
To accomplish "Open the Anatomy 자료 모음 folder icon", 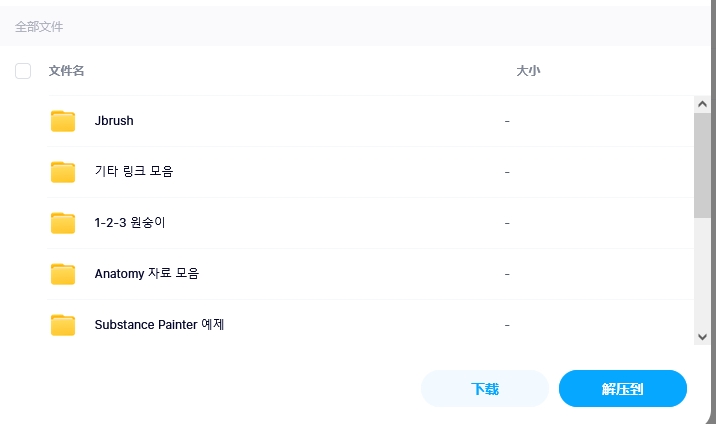I will [x=63, y=274].
